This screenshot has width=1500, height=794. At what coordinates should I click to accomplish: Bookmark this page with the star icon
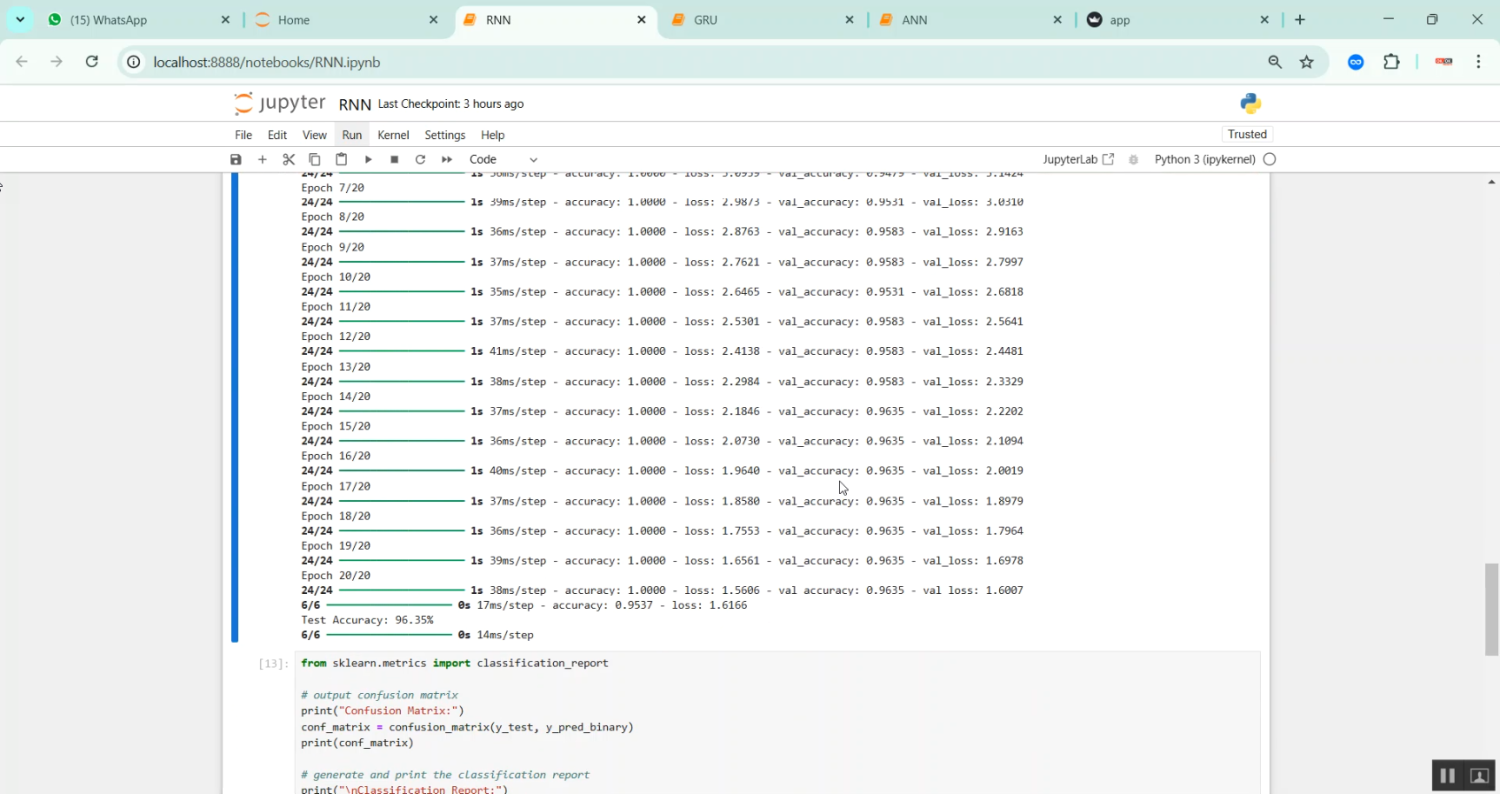click(1306, 62)
